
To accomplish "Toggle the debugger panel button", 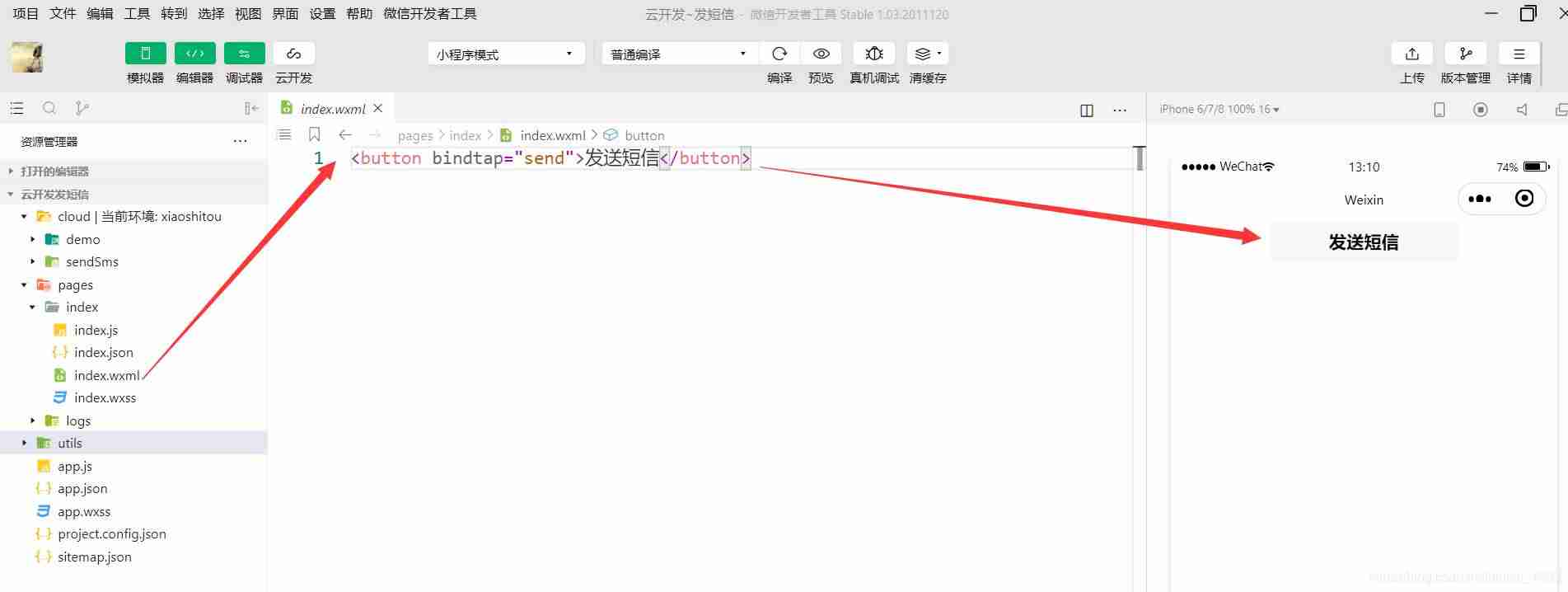I will click(245, 54).
